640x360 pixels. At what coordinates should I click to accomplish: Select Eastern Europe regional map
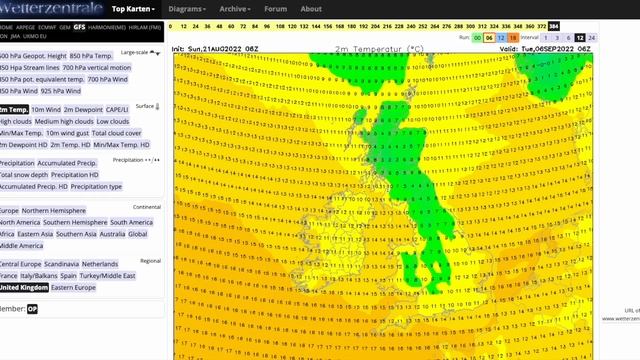73,288
